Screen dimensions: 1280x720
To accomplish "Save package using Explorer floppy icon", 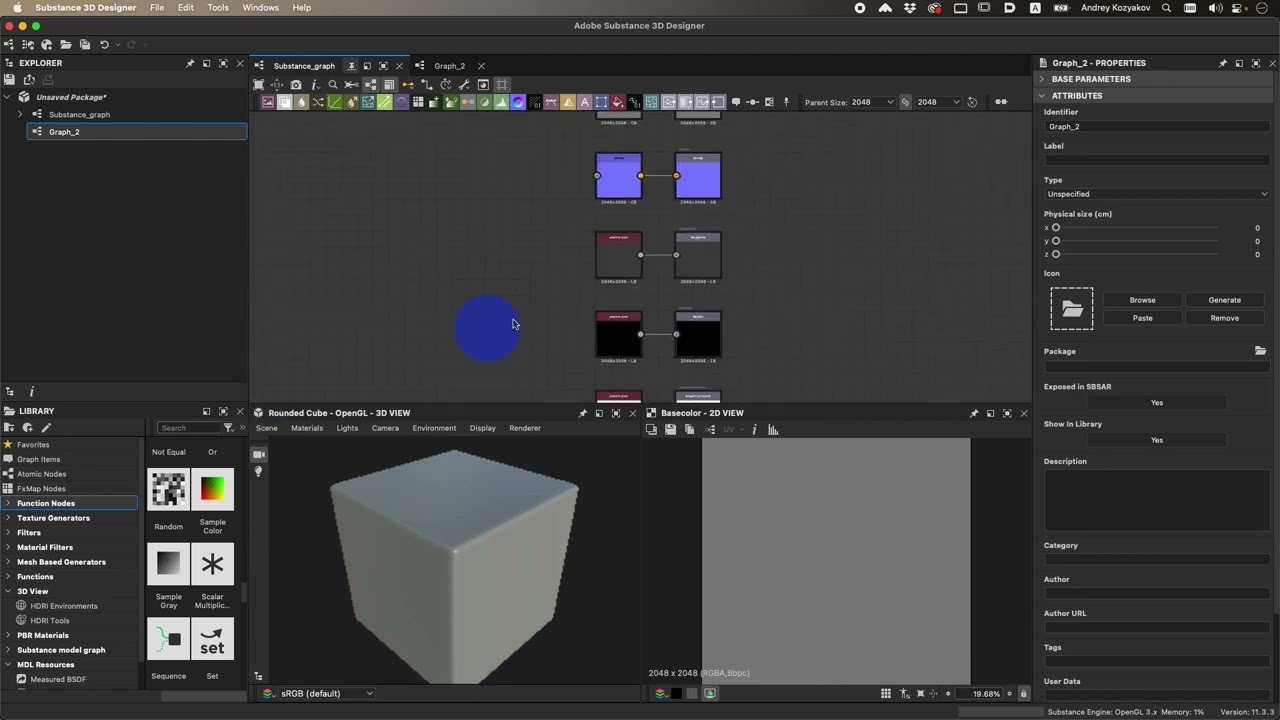I will [9, 80].
